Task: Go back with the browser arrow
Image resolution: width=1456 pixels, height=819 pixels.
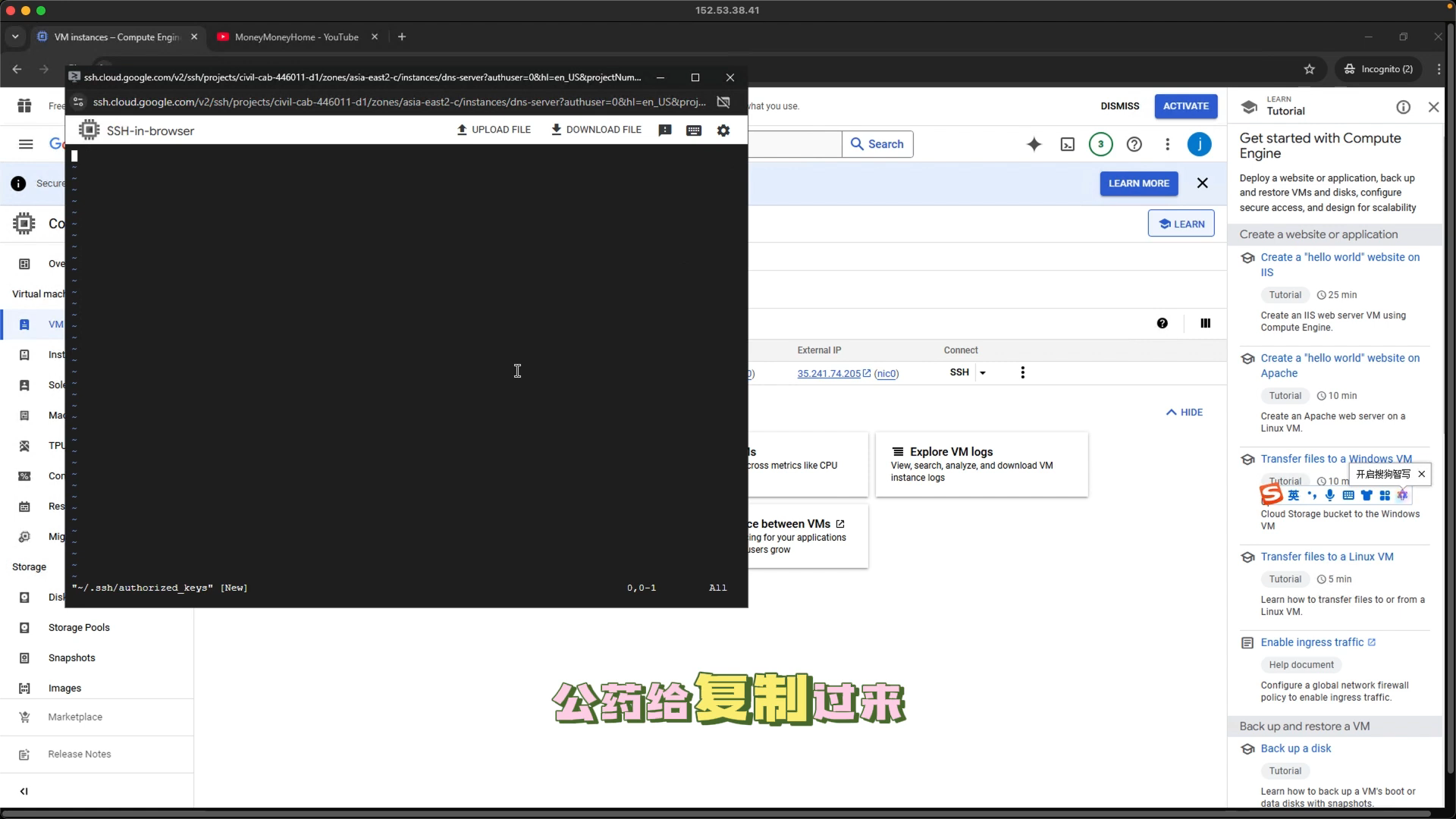Action: [17, 69]
